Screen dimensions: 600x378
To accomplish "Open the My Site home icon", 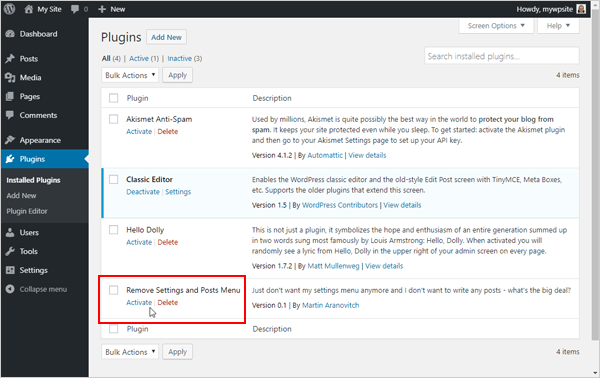I will (x=29, y=9).
